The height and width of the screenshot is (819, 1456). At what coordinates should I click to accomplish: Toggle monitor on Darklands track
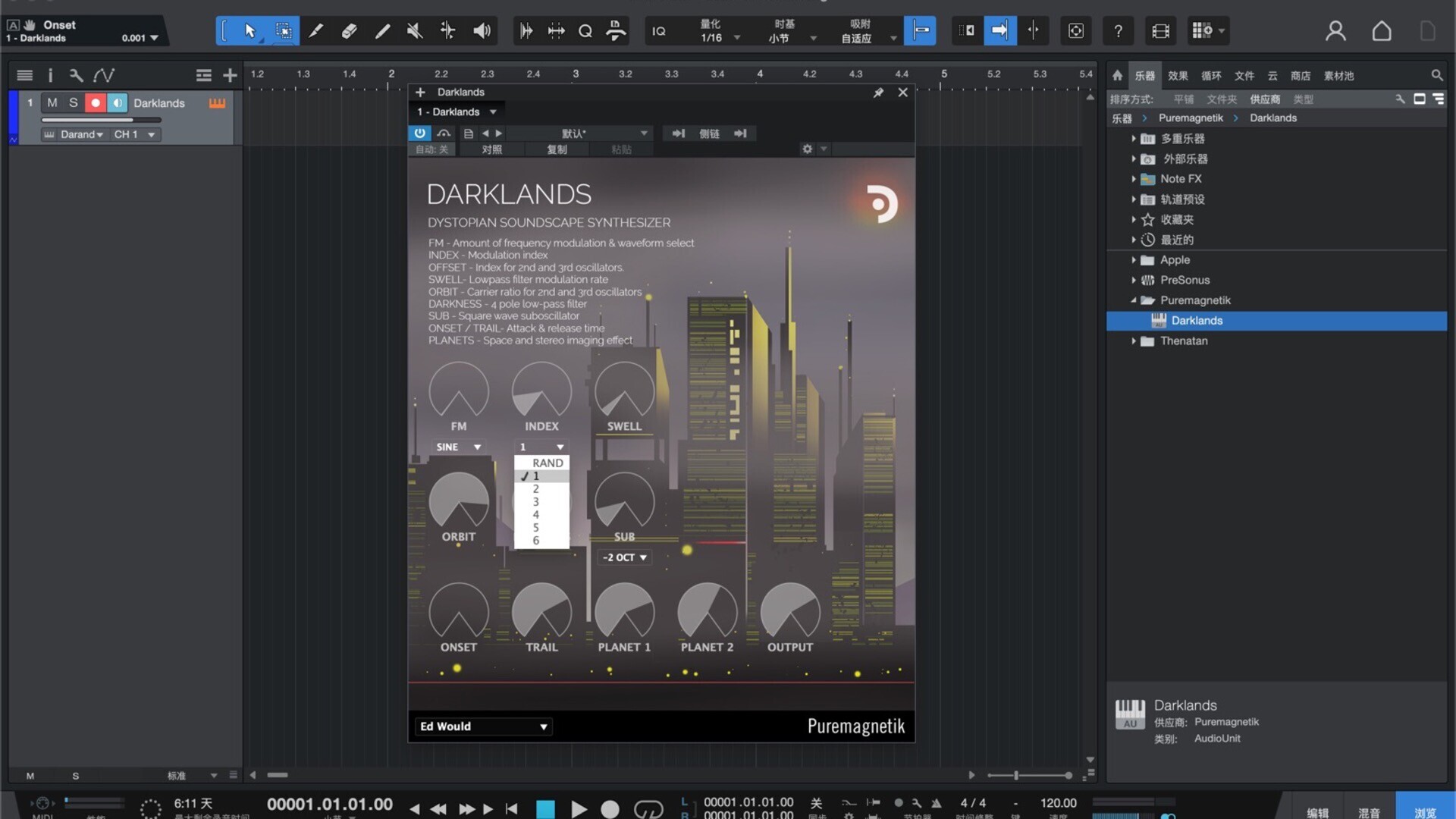118,102
